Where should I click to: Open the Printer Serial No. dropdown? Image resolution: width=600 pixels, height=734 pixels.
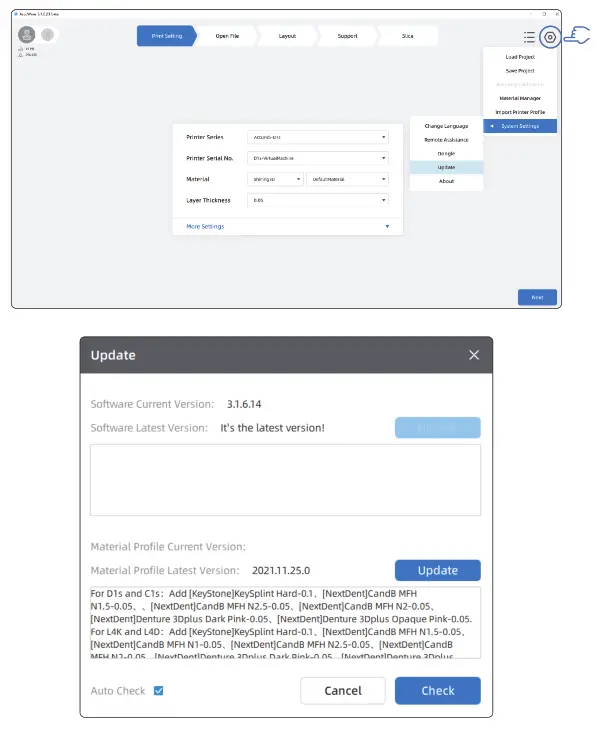(318, 158)
